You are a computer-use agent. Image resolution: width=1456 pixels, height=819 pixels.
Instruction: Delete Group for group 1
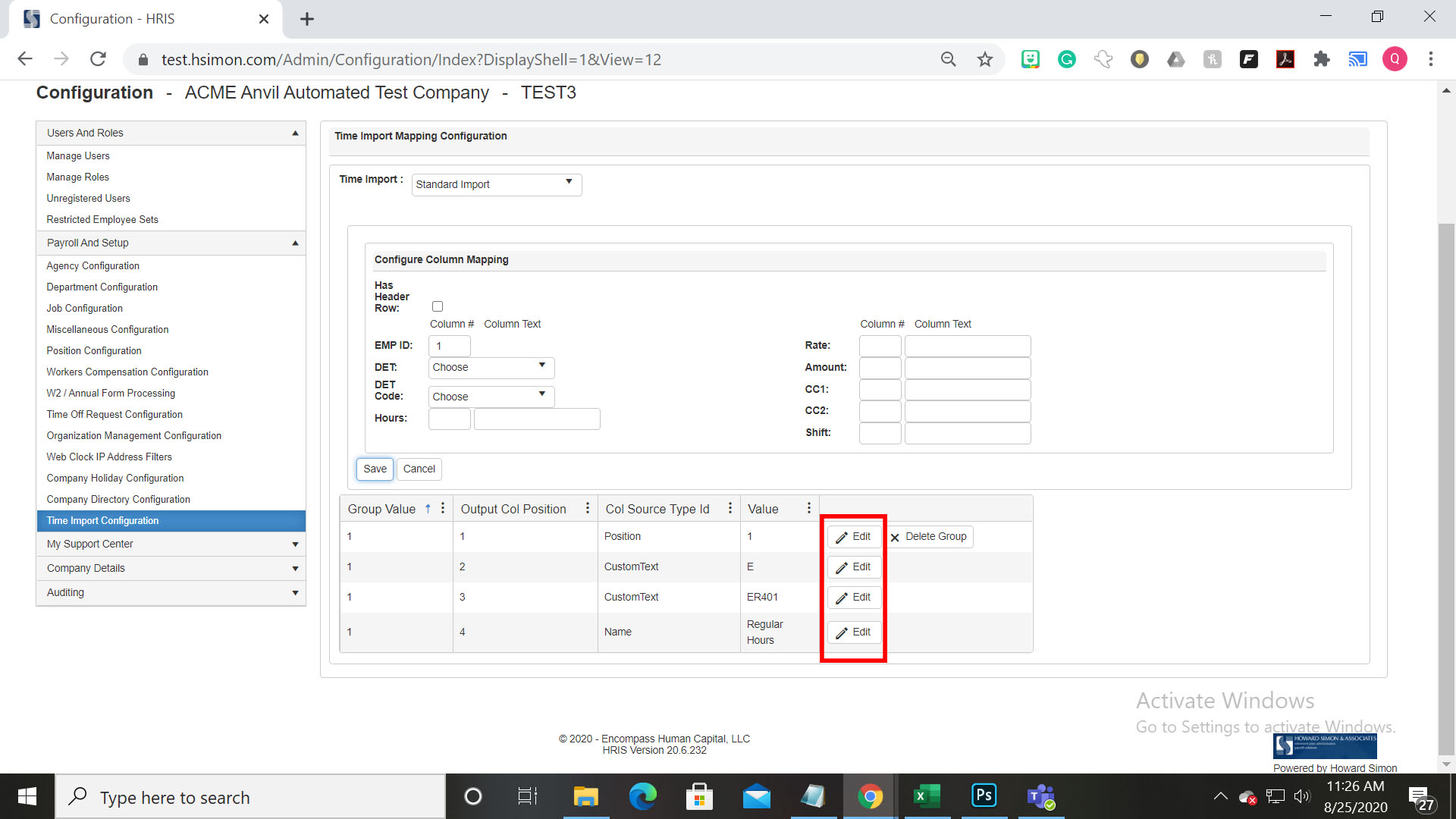pos(929,536)
